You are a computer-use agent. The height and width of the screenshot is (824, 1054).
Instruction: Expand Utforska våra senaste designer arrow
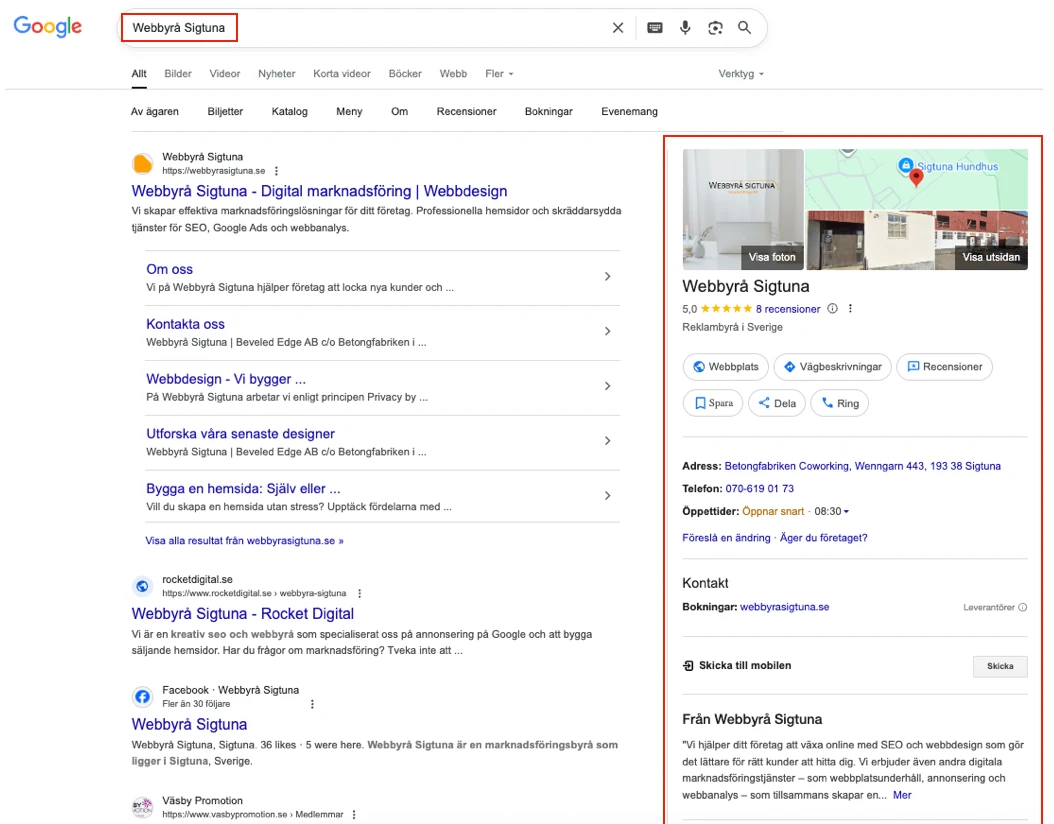607,441
